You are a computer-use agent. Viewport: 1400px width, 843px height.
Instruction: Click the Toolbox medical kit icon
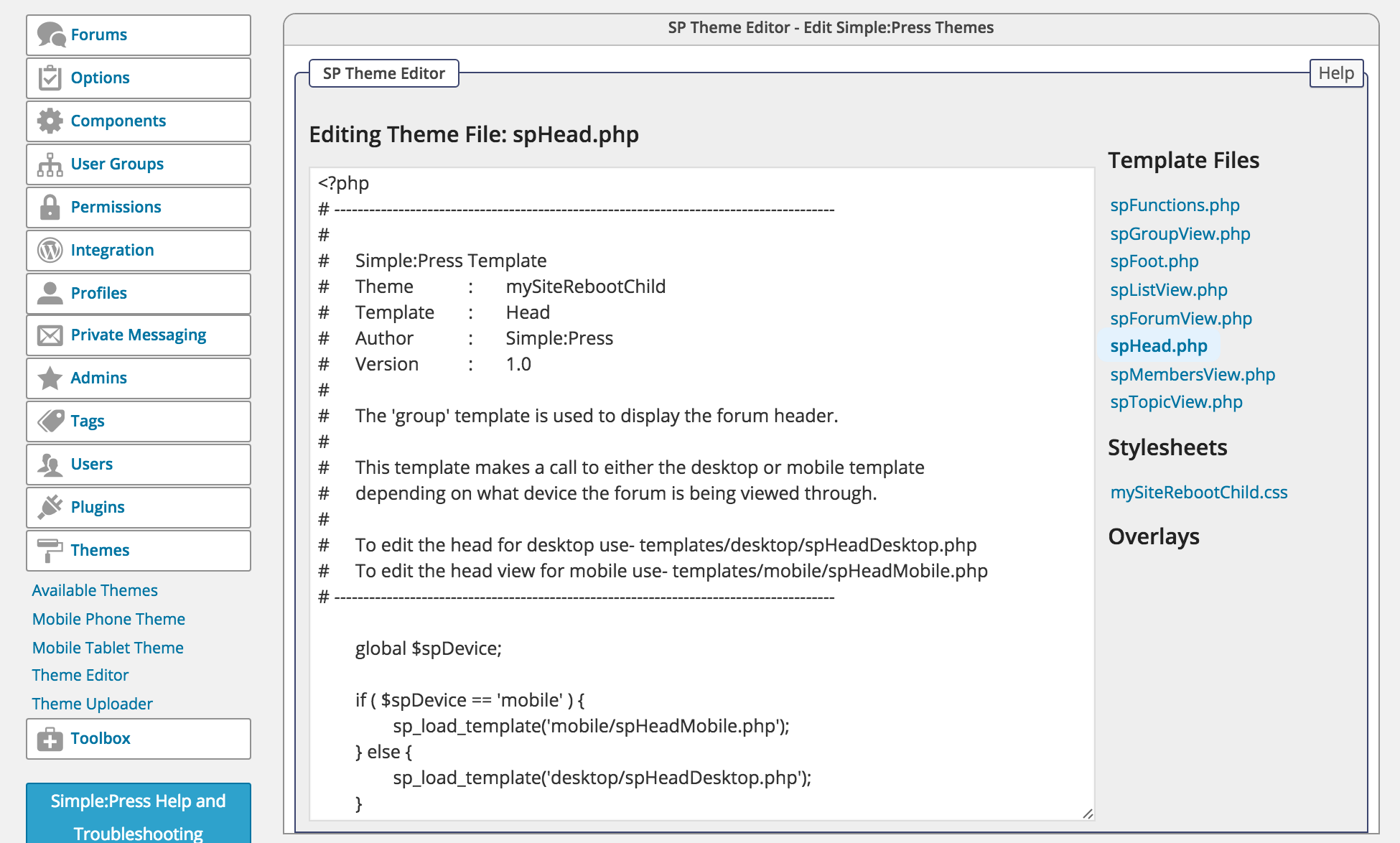(x=50, y=738)
